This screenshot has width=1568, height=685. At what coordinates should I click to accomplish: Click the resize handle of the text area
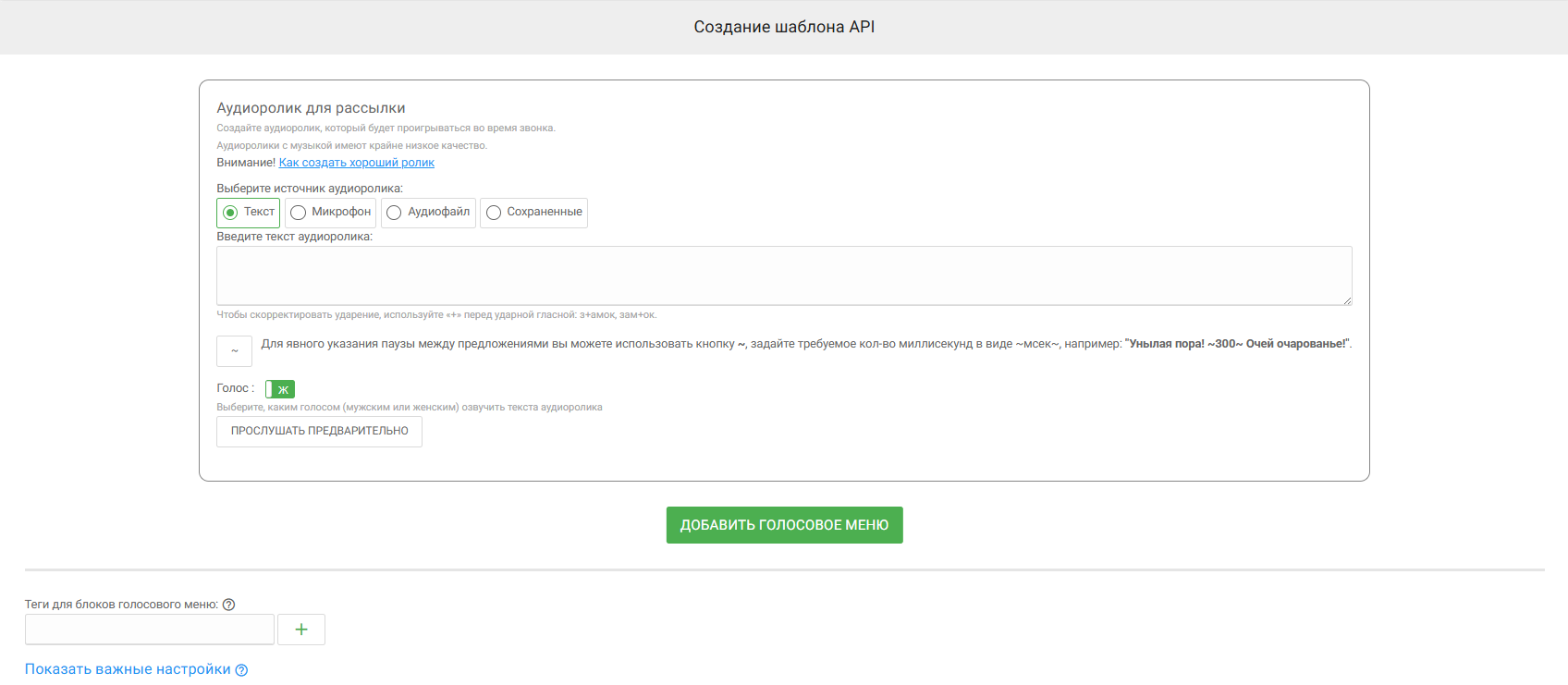(1347, 300)
